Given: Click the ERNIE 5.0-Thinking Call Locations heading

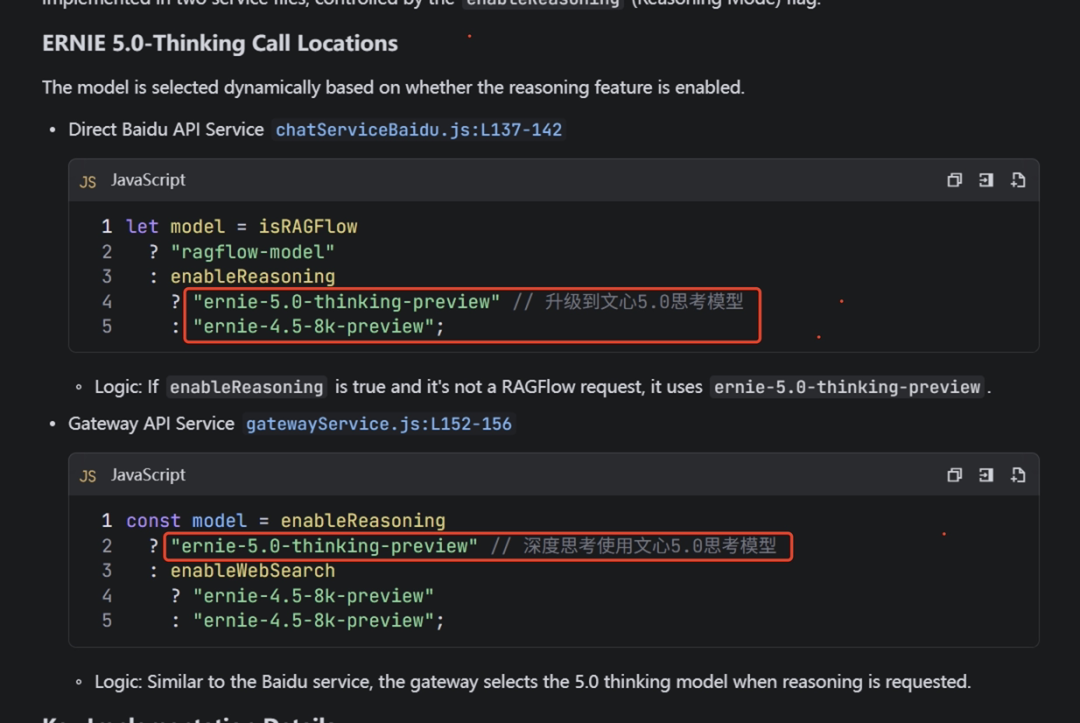Looking at the screenshot, I should click(x=220, y=43).
